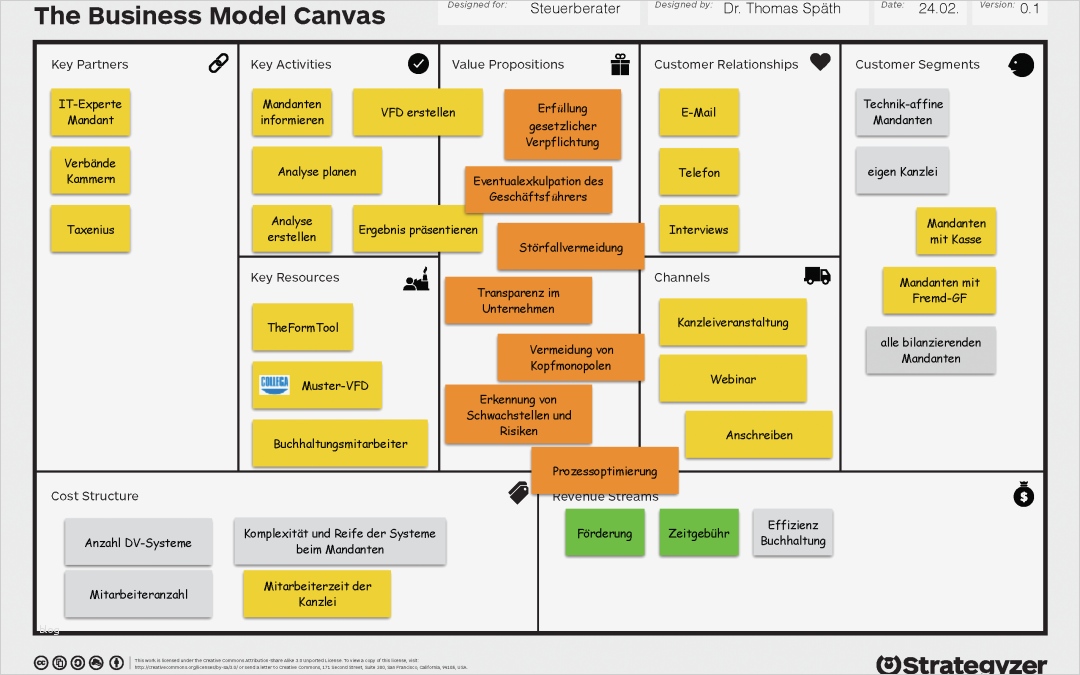Select the Analyse erstellen sticky note
This screenshot has height=675, width=1080.
pos(292,229)
